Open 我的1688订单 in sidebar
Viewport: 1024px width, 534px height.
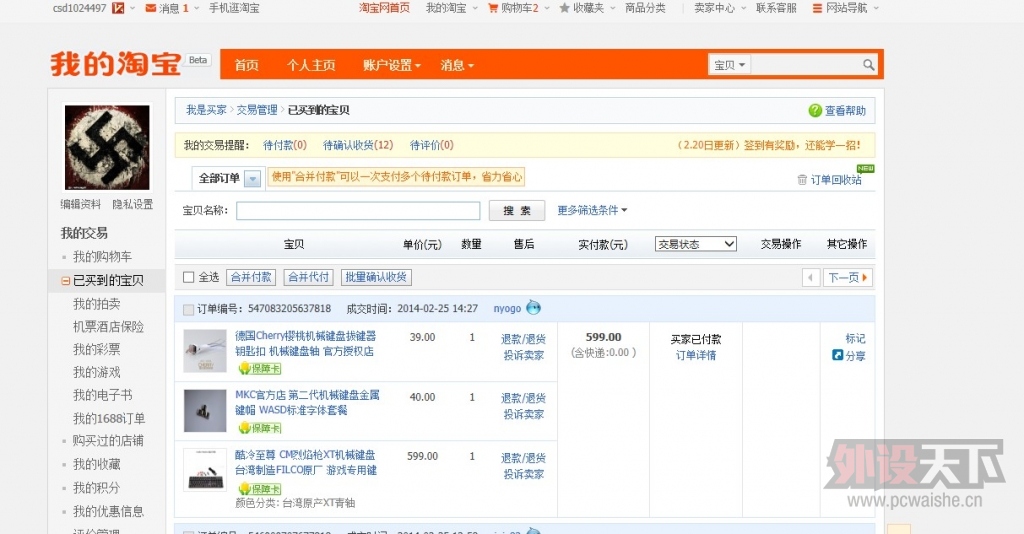109,418
